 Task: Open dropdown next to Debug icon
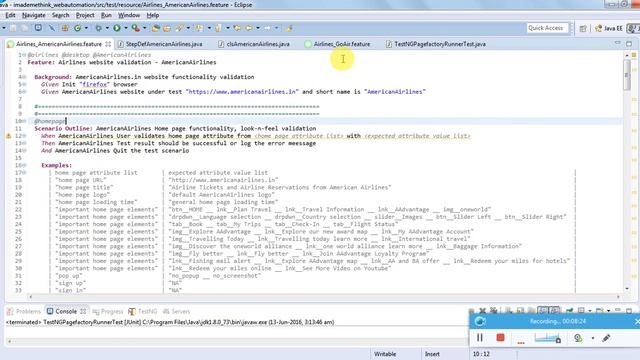pos(107,28)
